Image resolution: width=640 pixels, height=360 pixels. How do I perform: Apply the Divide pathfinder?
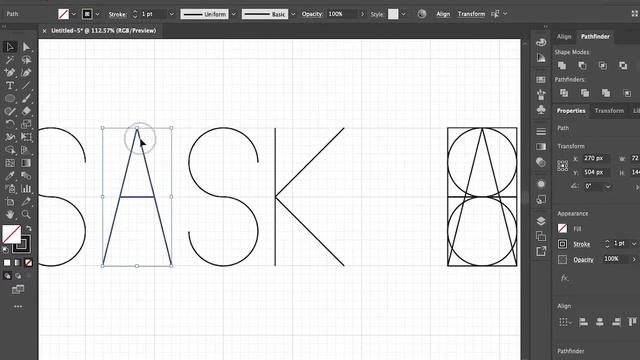click(564, 93)
